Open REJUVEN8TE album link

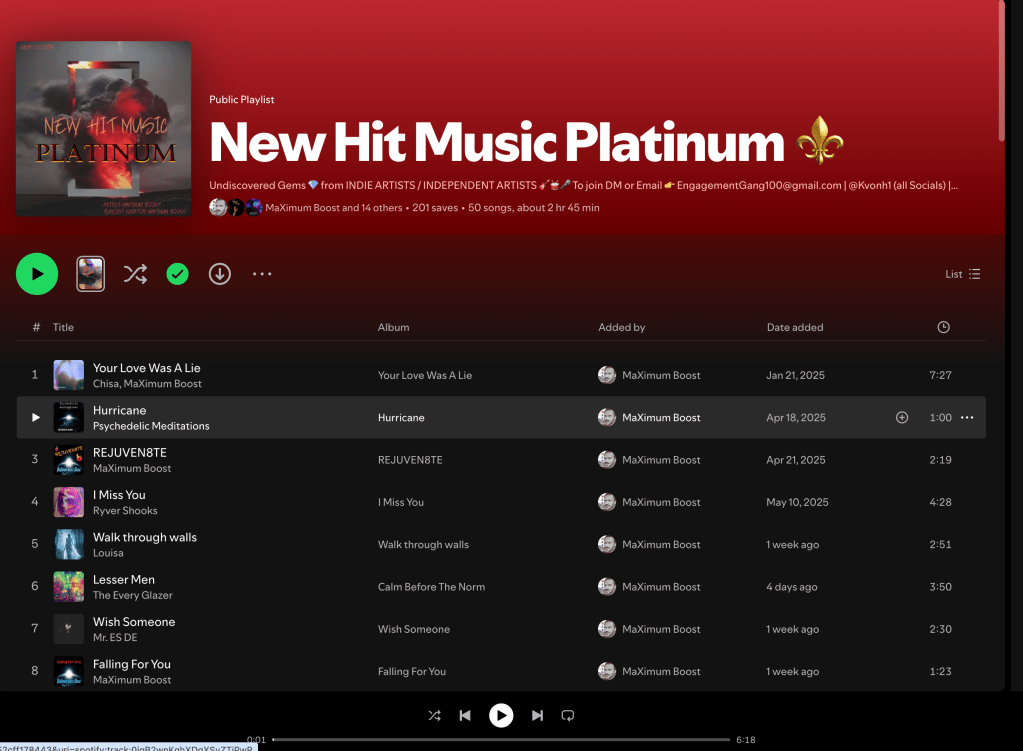coord(410,460)
